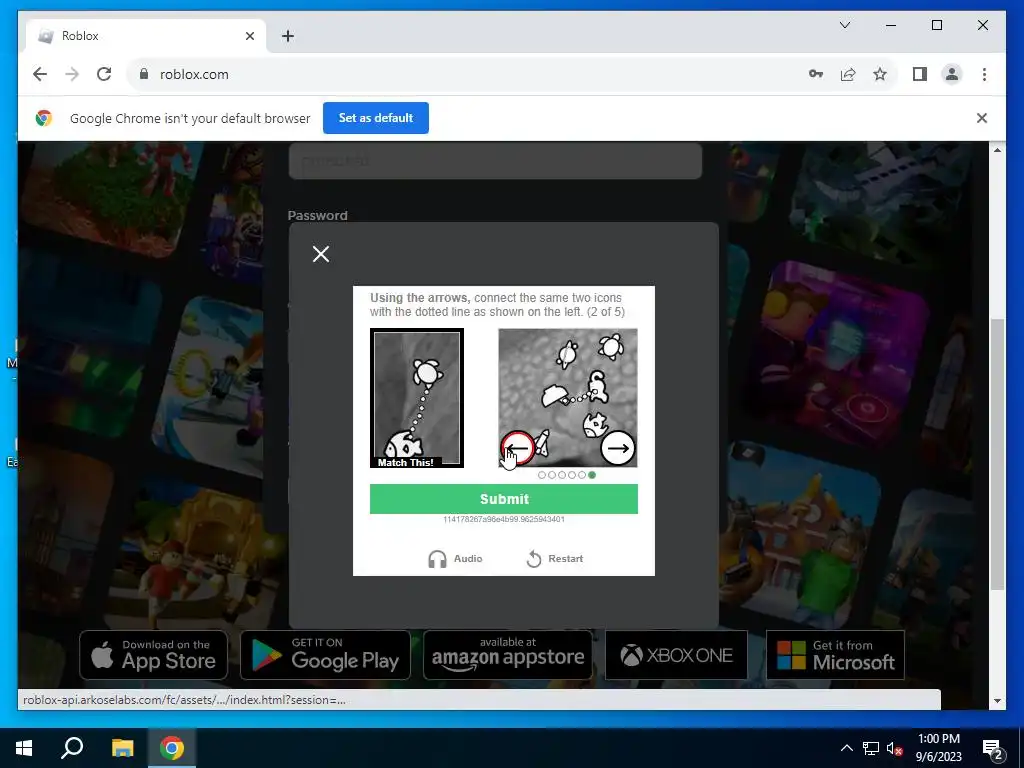Go back to the previous page

(40, 74)
